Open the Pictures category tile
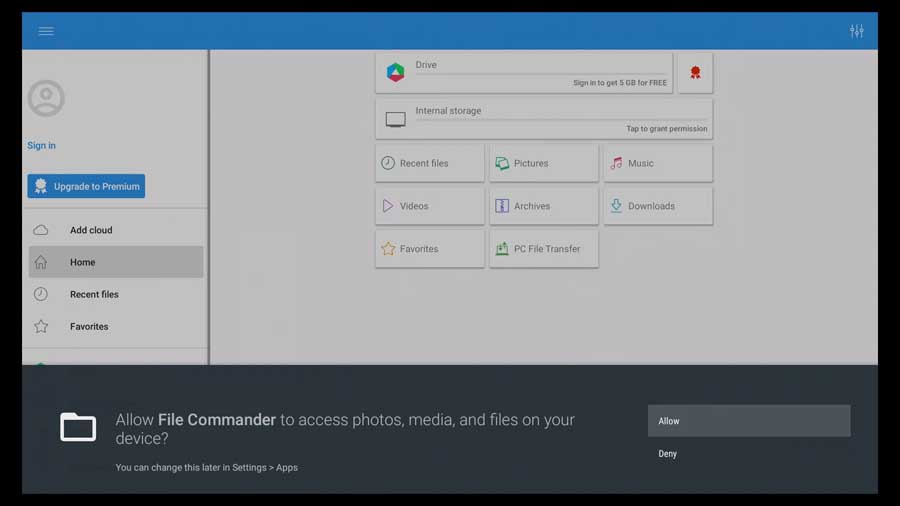 coord(544,164)
